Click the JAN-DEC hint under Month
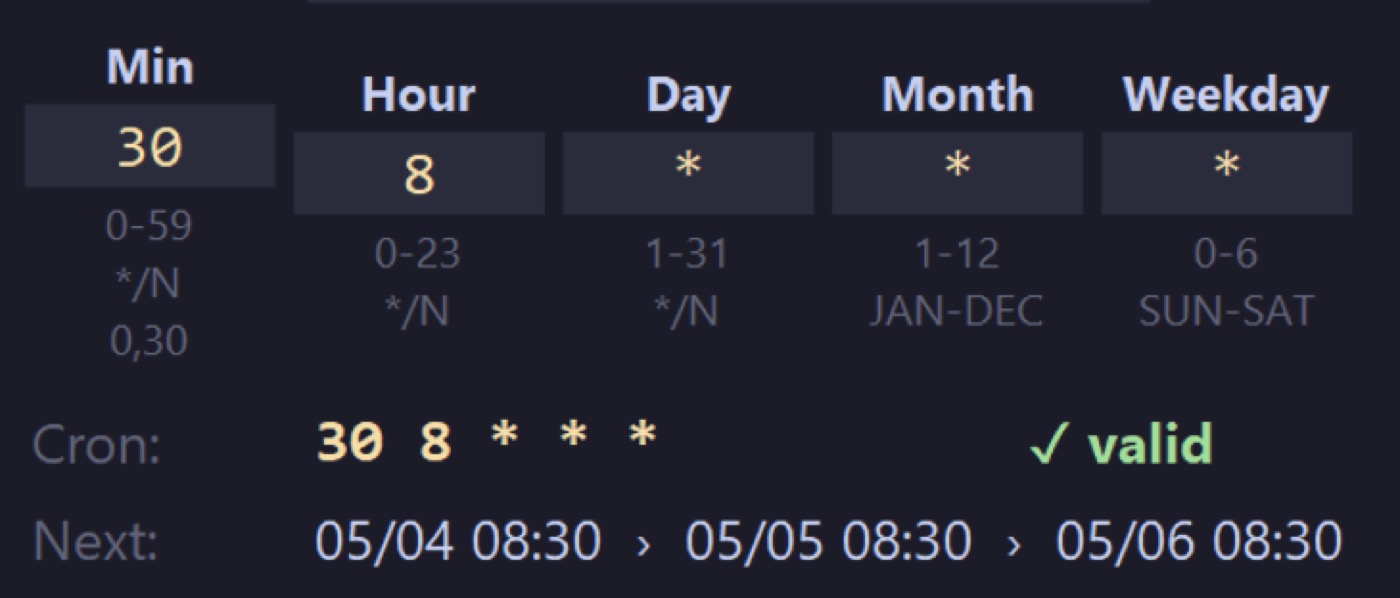Image resolution: width=1400 pixels, height=598 pixels. (x=956, y=312)
